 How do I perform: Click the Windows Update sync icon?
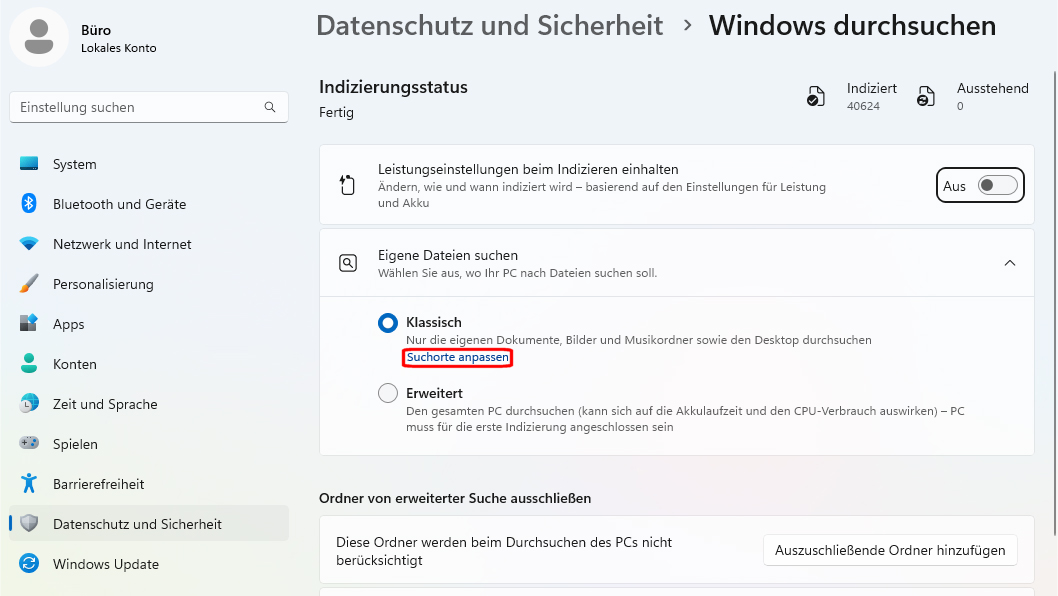pyautogui.click(x=29, y=563)
